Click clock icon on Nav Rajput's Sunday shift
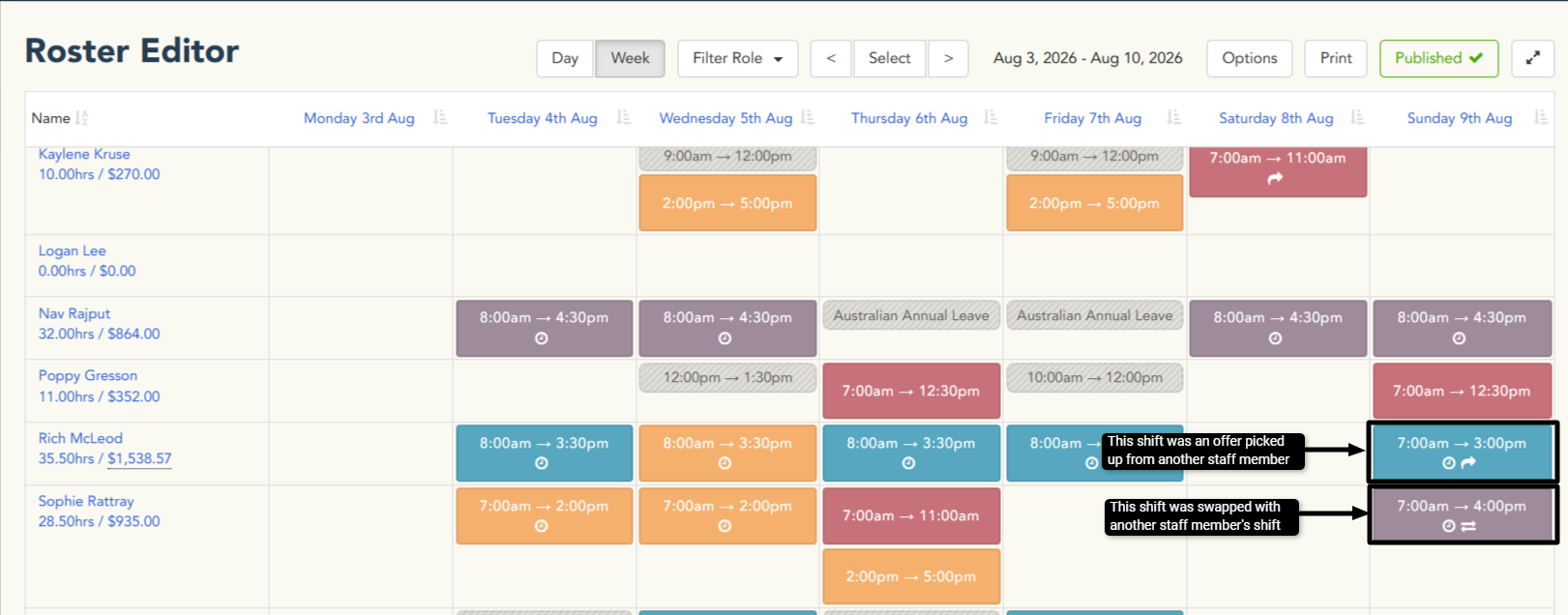Screen dimensions: 1568x615 pyautogui.click(x=1459, y=338)
